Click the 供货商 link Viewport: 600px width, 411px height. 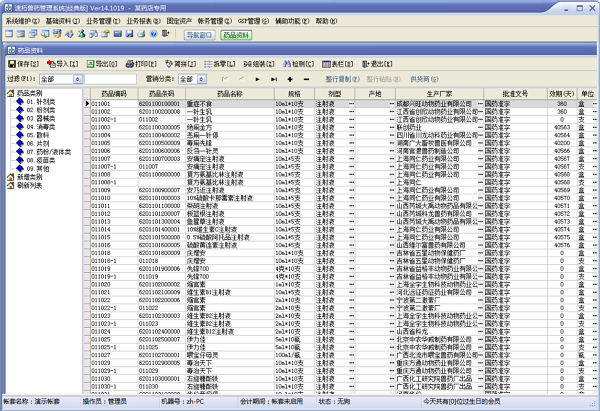(x=424, y=79)
